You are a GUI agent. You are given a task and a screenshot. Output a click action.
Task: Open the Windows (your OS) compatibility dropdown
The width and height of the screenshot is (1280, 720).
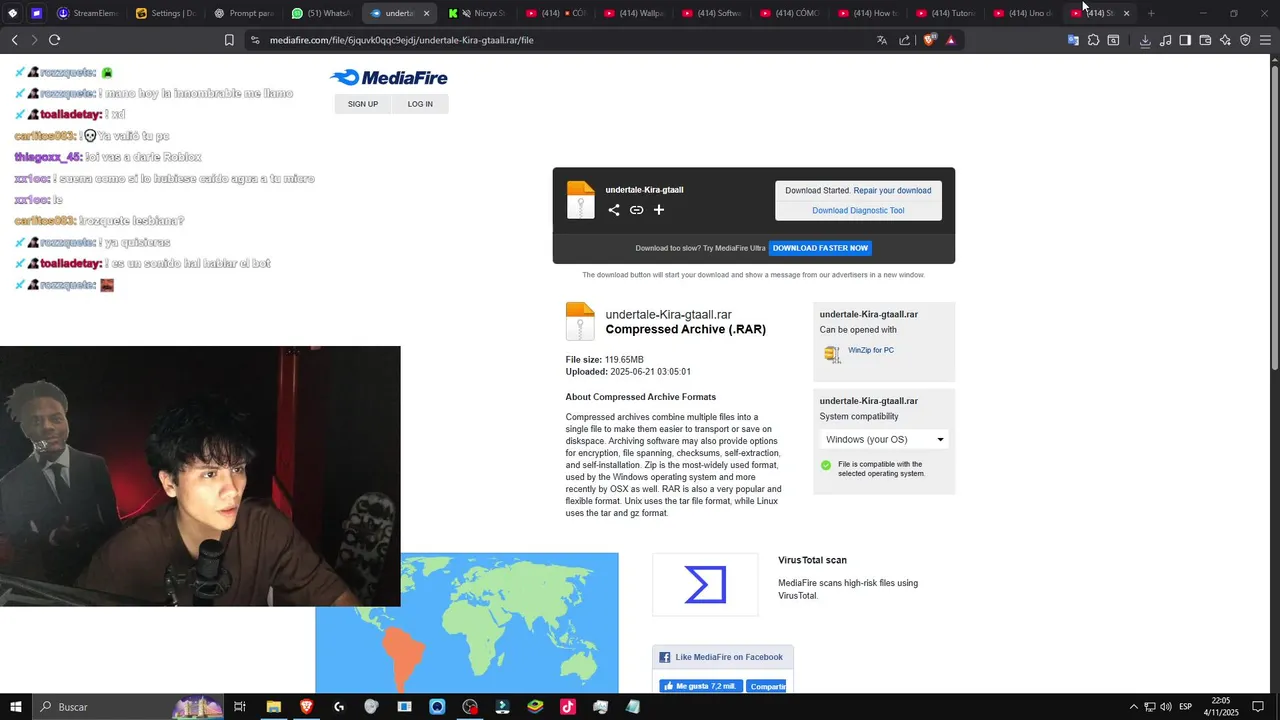click(884, 439)
